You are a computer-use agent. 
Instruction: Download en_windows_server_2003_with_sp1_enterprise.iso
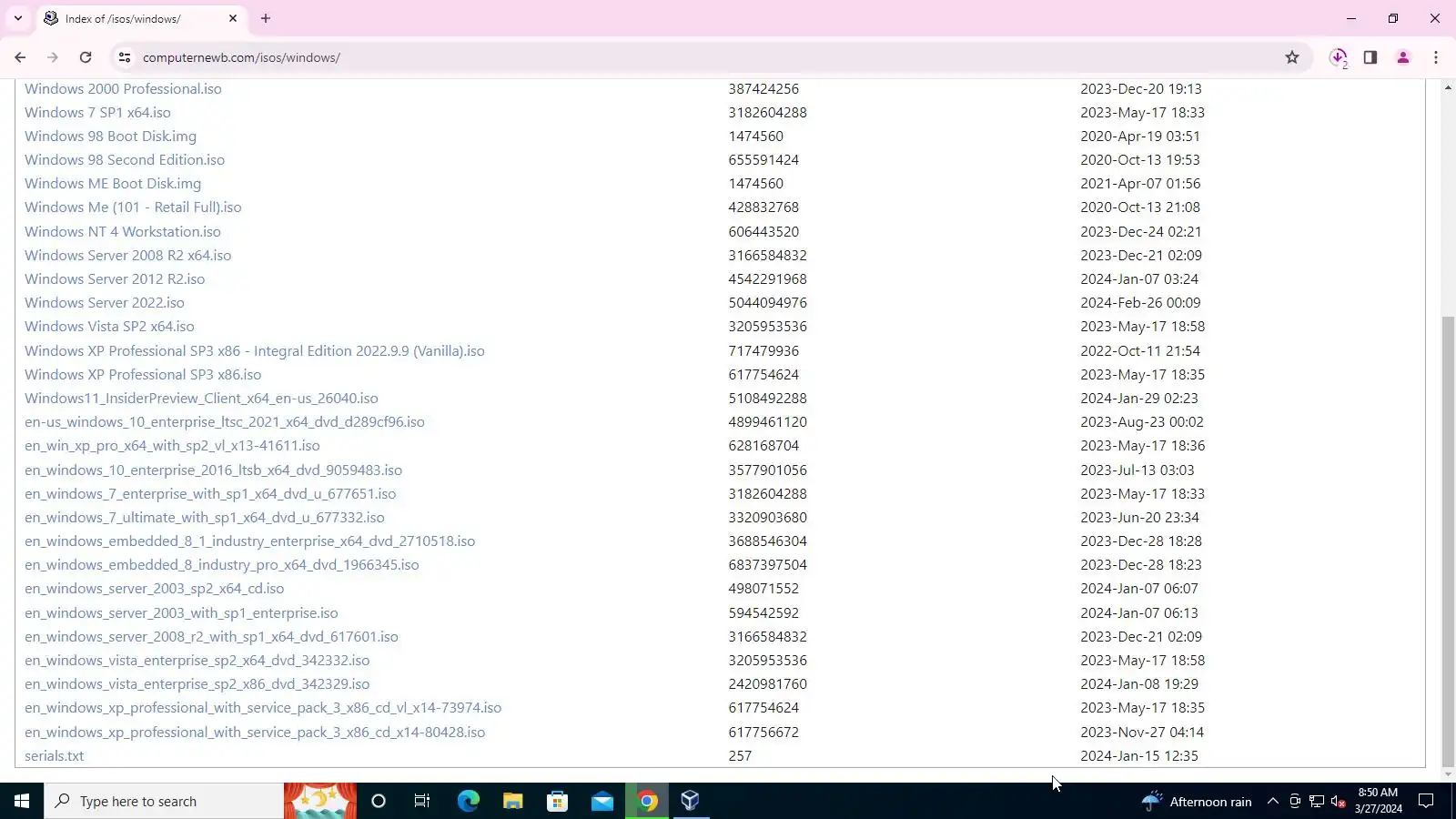click(x=181, y=613)
